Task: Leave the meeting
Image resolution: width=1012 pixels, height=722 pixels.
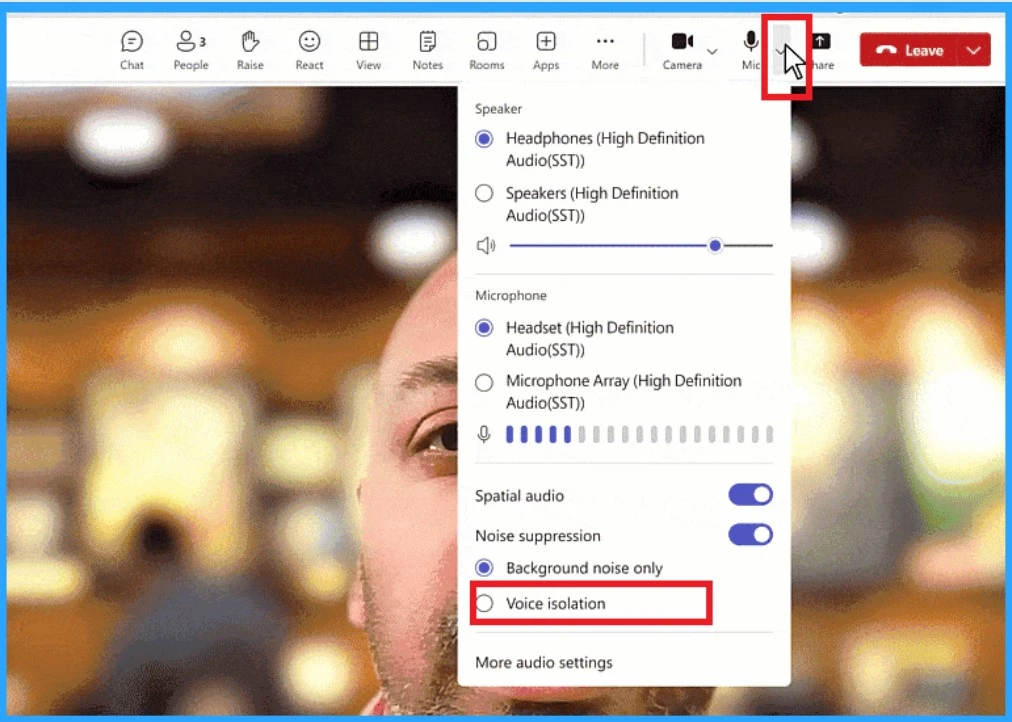Action: click(911, 50)
